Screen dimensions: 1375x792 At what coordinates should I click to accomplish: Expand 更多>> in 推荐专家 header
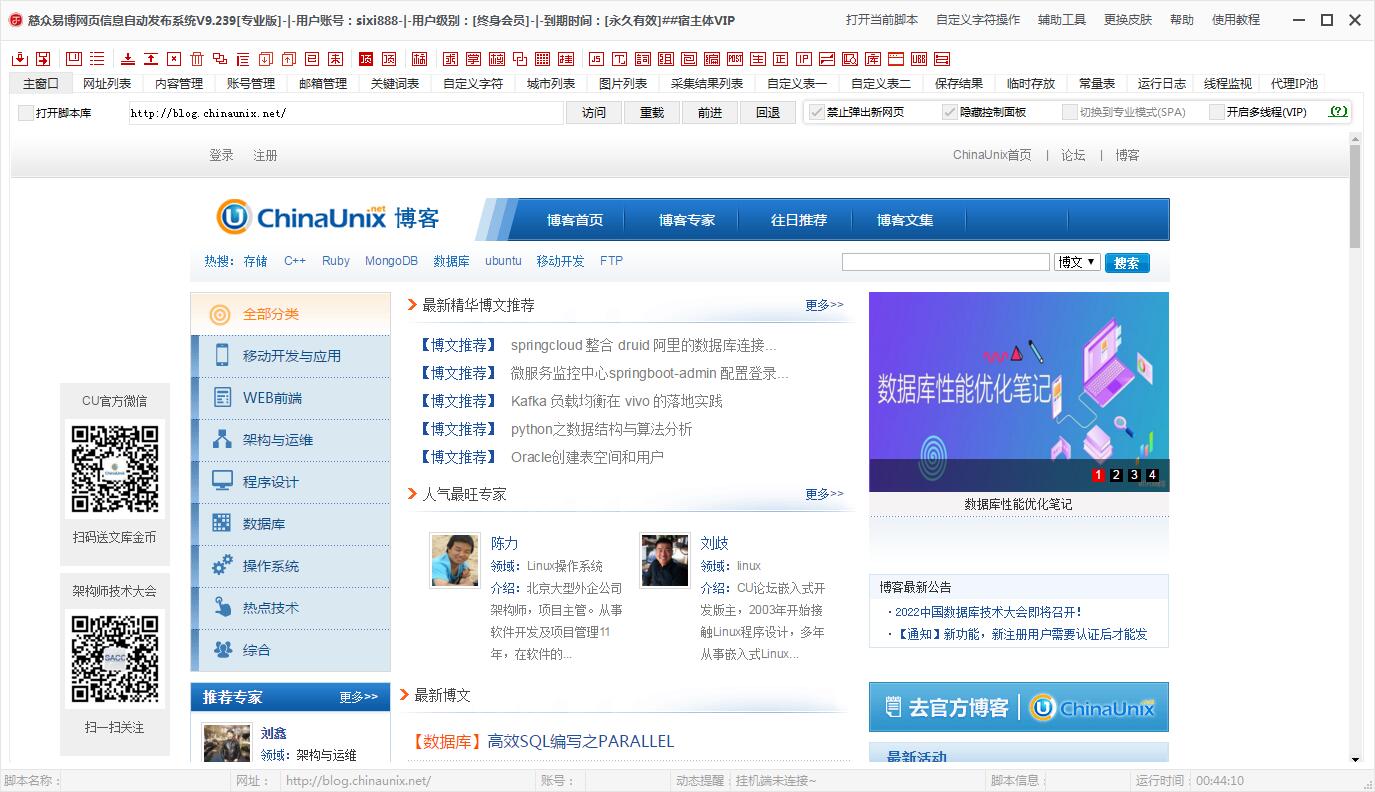(x=358, y=697)
